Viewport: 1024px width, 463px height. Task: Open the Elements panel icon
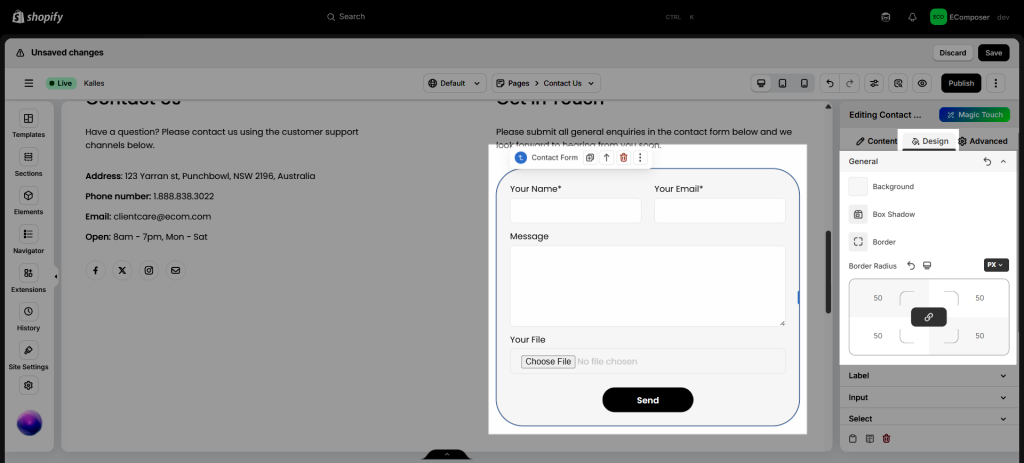pos(28,196)
